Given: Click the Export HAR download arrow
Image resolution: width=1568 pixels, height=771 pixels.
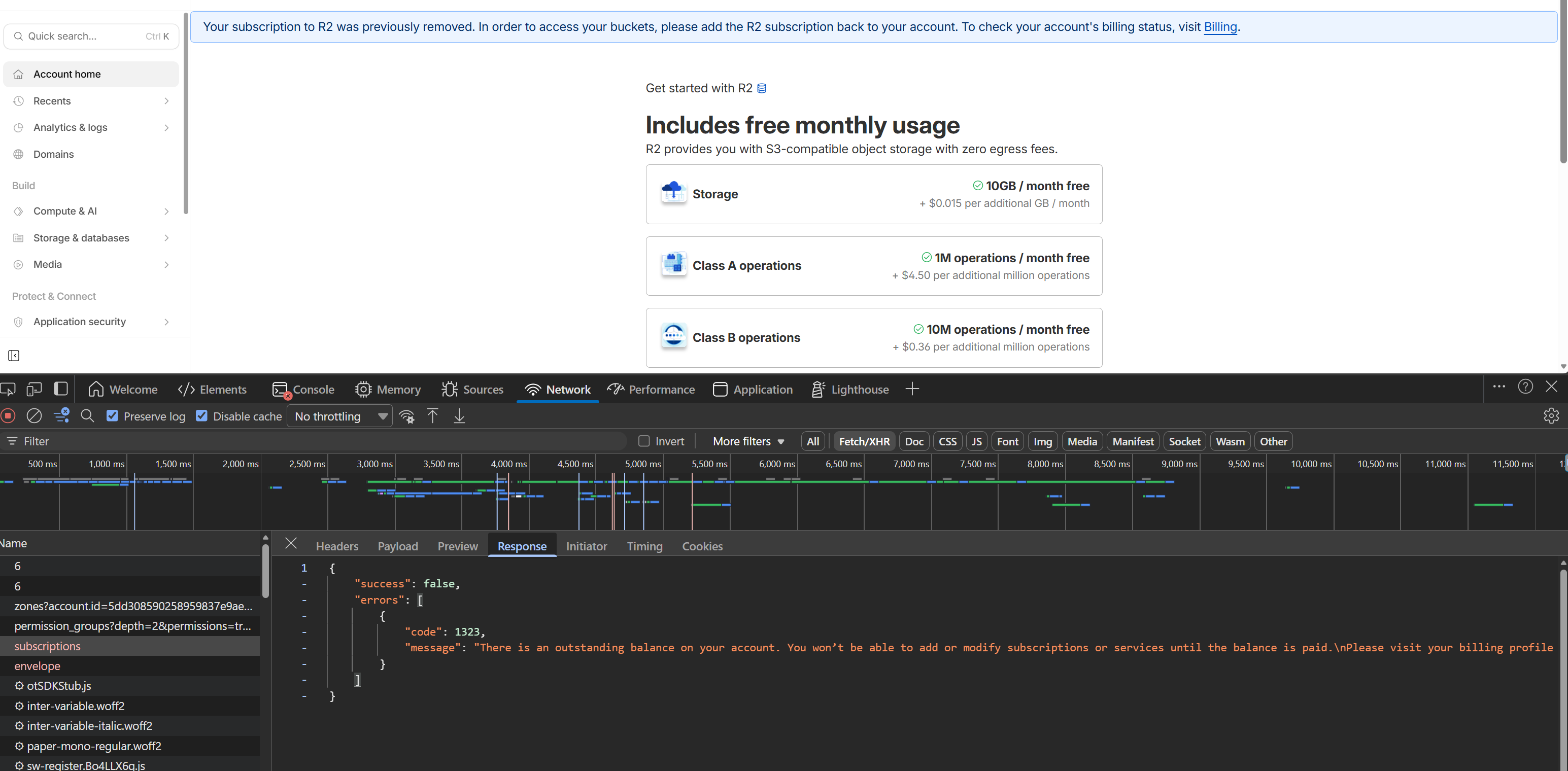Looking at the screenshot, I should [x=460, y=416].
